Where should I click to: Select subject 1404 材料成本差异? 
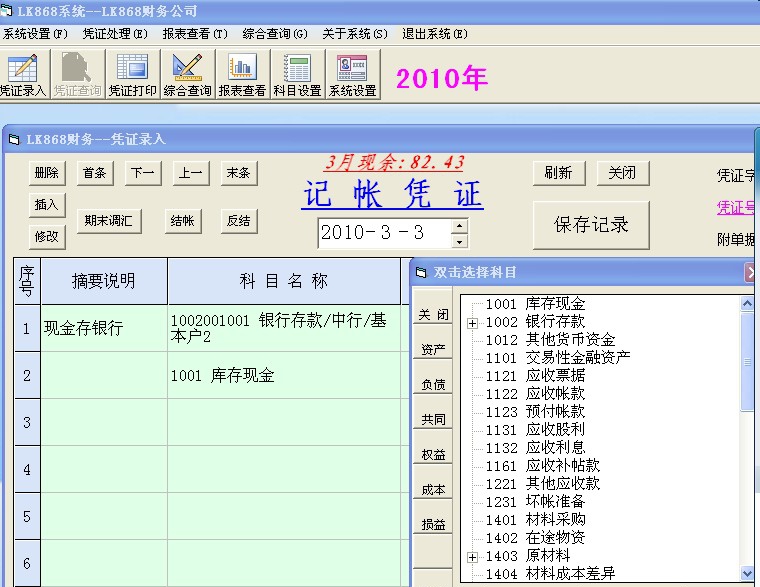click(551, 573)
